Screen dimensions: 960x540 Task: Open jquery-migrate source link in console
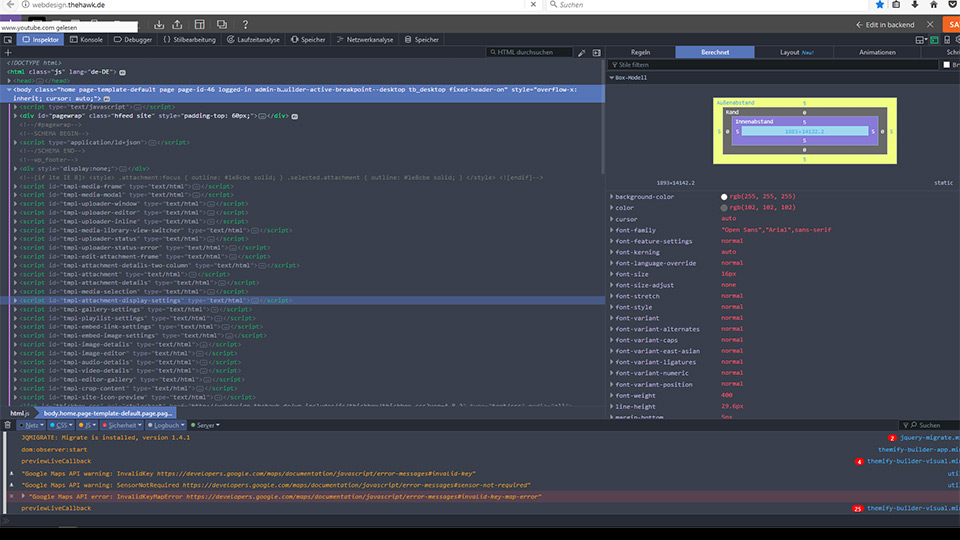tap(929, 438)
